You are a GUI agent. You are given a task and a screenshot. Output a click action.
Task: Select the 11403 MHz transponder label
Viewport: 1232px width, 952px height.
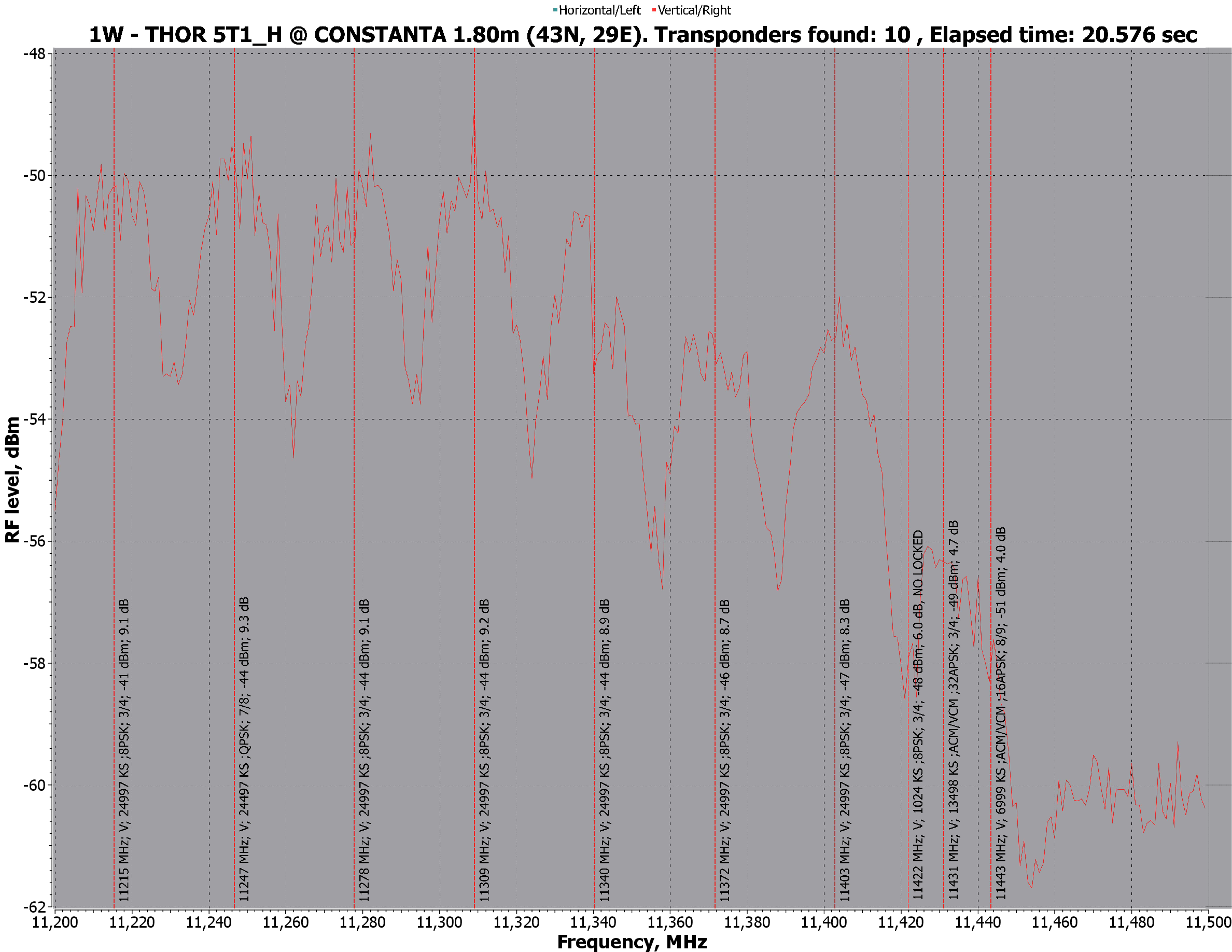tap(845, 750)
